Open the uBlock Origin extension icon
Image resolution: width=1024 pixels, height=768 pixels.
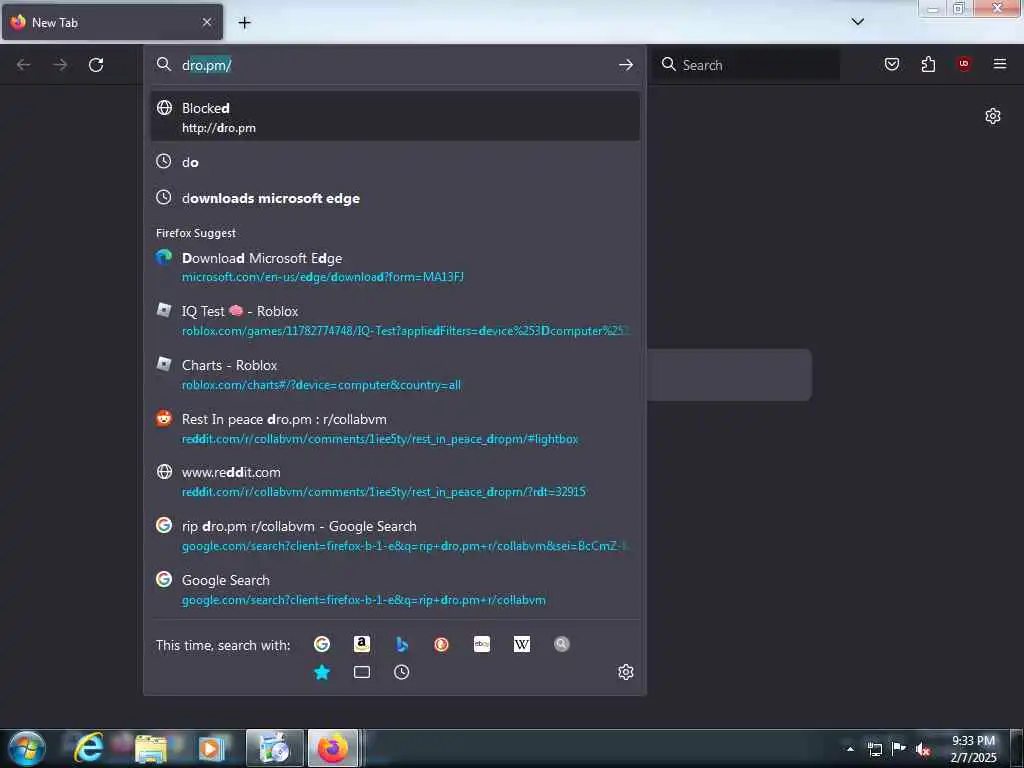coord(964,64)
